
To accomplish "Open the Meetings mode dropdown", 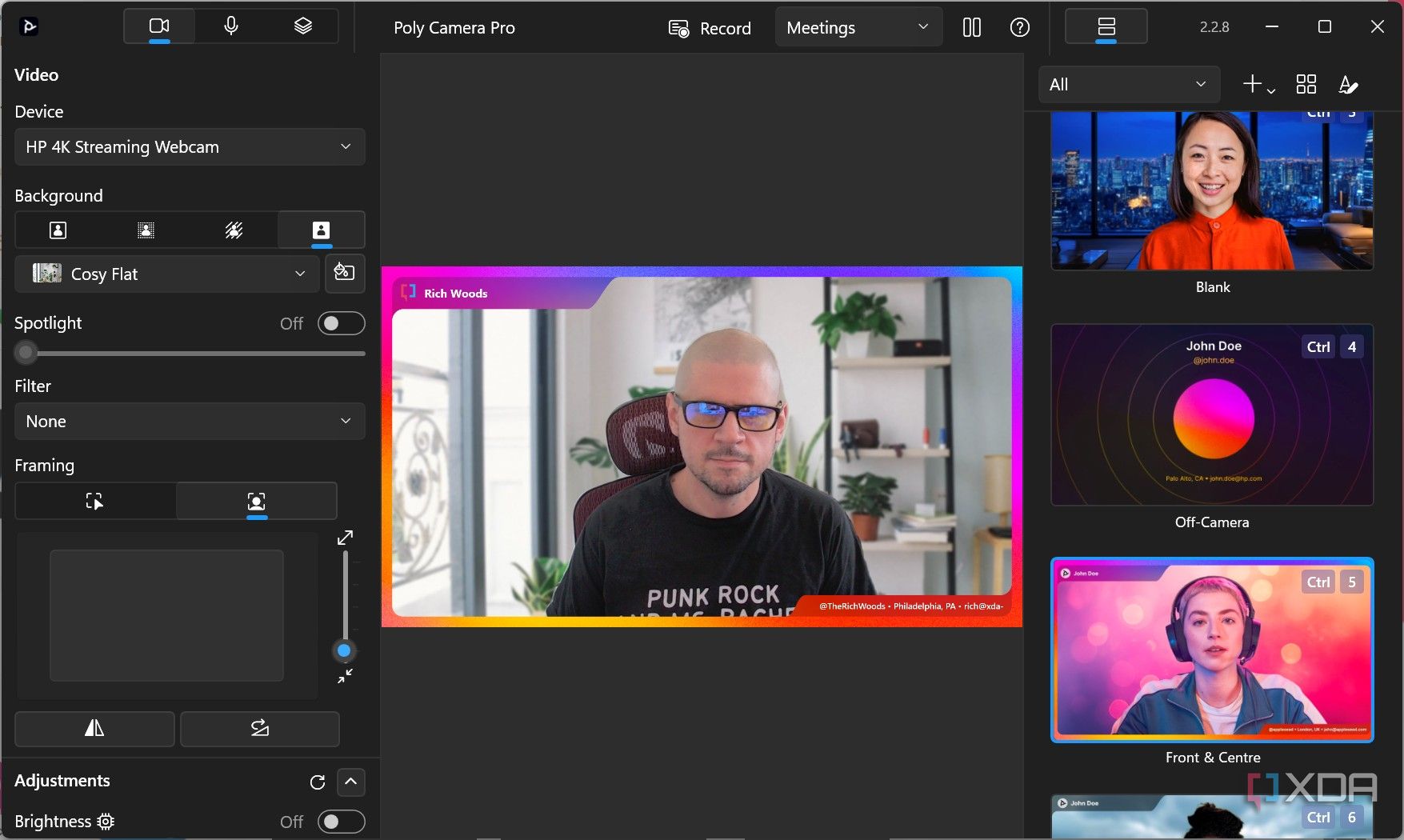I will (858, 27).
